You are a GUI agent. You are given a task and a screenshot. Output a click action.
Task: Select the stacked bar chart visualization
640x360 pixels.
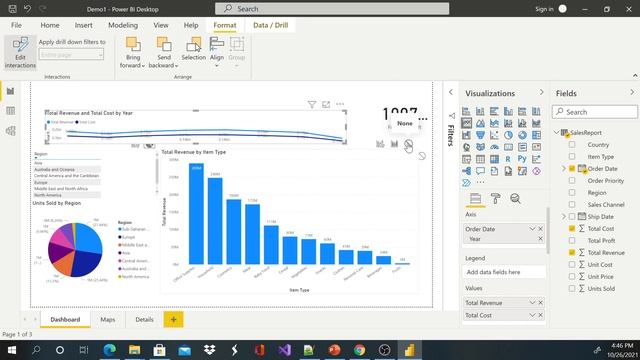[467, 111]
